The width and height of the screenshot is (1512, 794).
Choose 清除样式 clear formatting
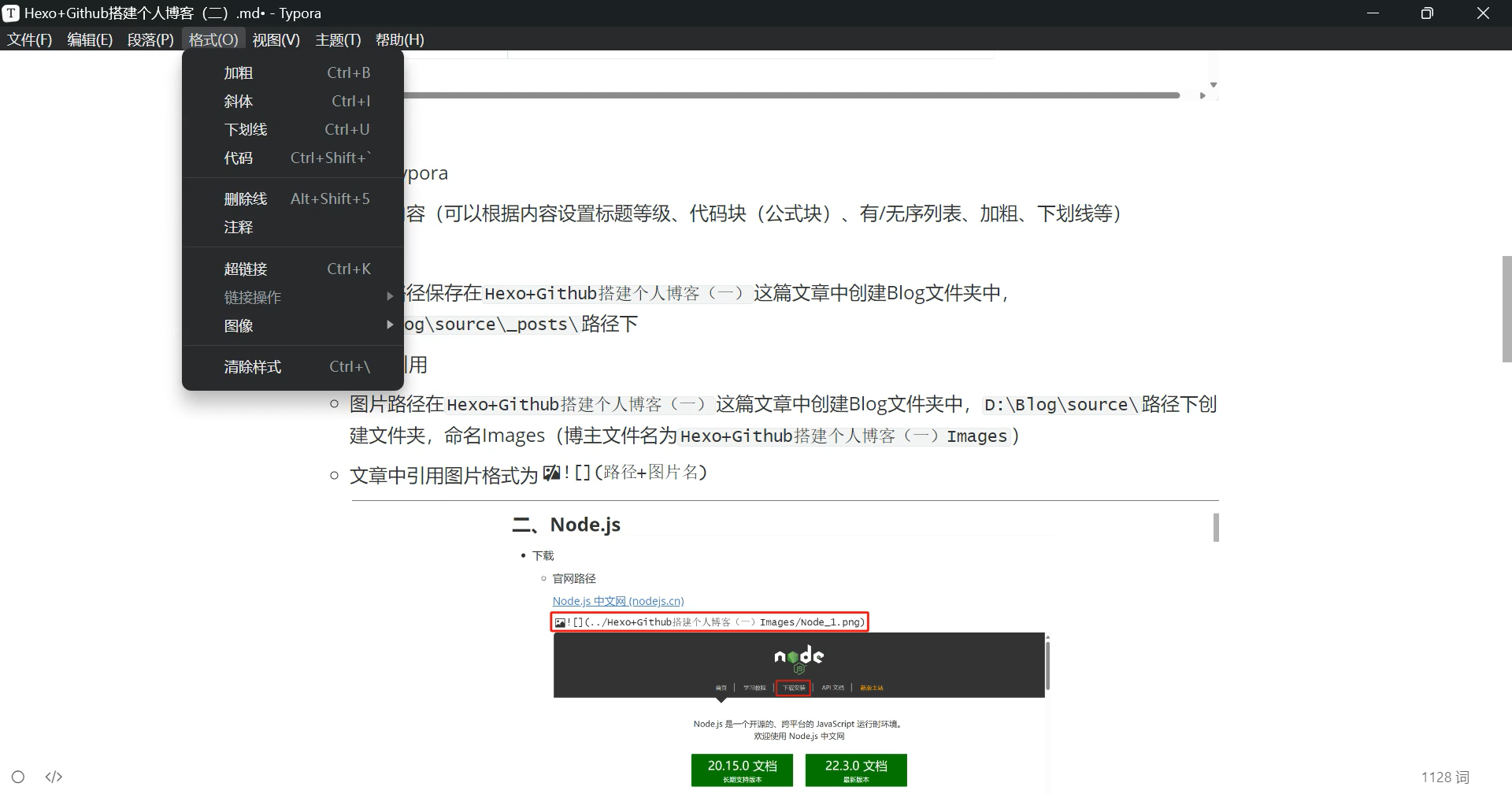click(x=293, y=366)
